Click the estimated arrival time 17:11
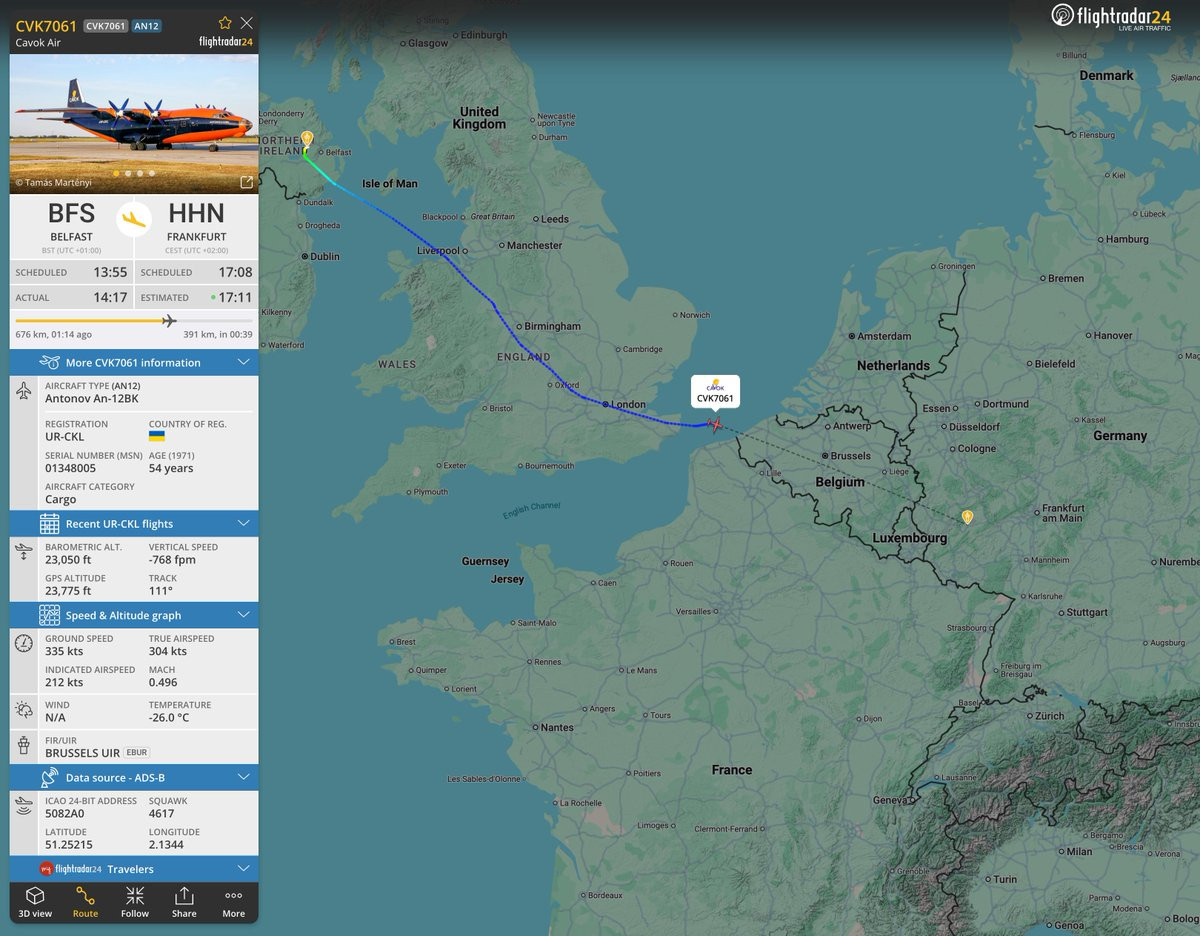1200x936 pixels. [x=236, y=298]
